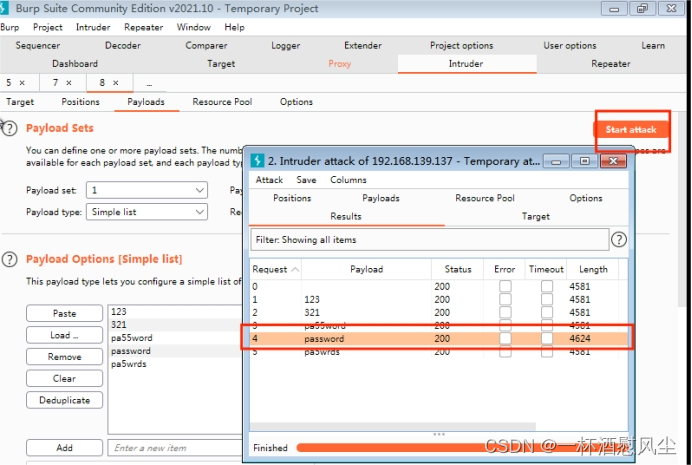Close the Intruder attack results window
Screen dimensions: 692x465
pos(613,161)
